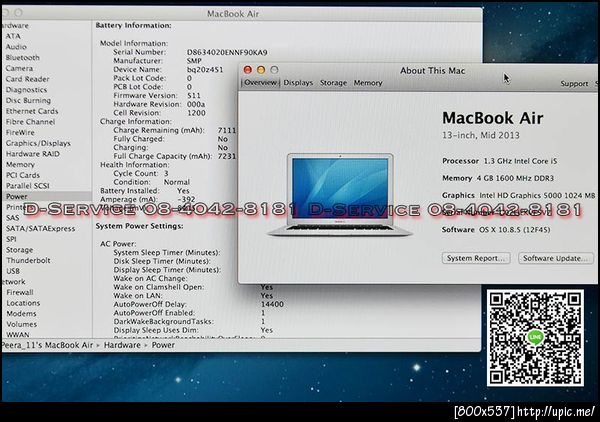
Task: Select Audio in the System Report sidebar
Action: 16,47
